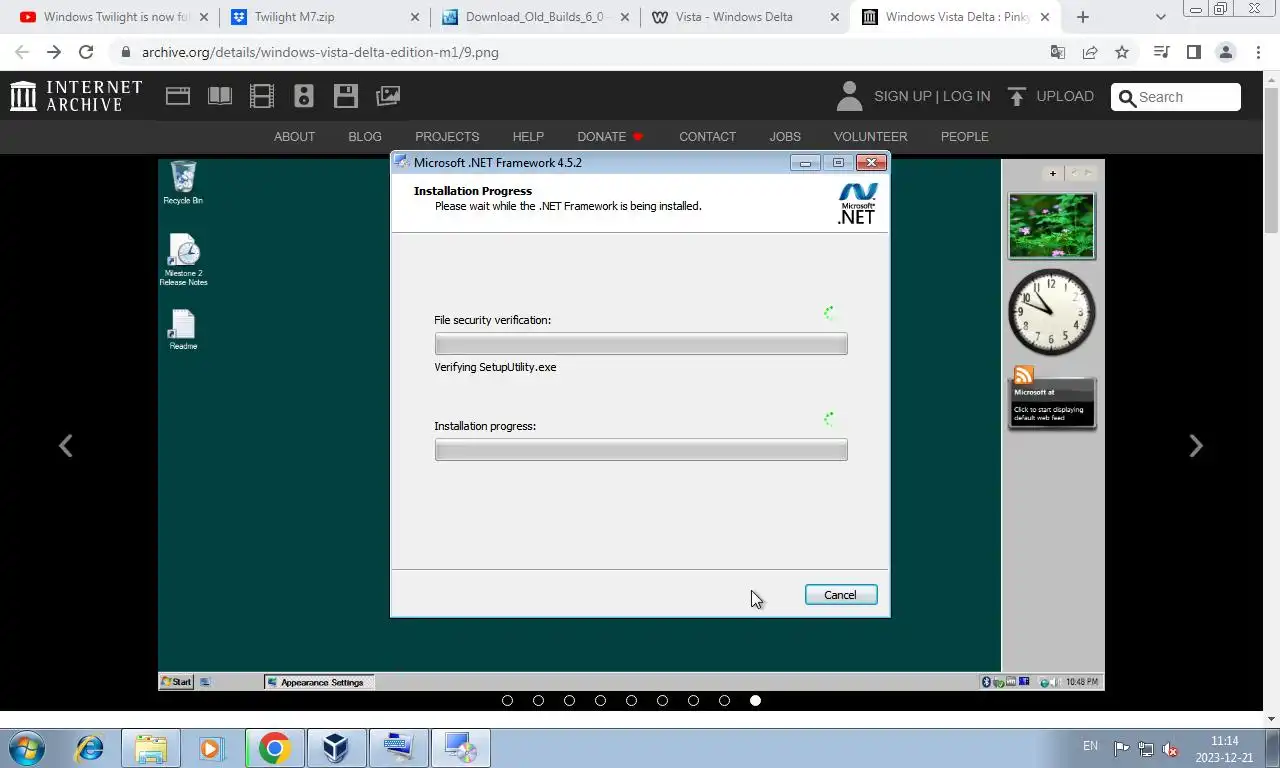Click the browser forward arrow

tap(54, 52)
